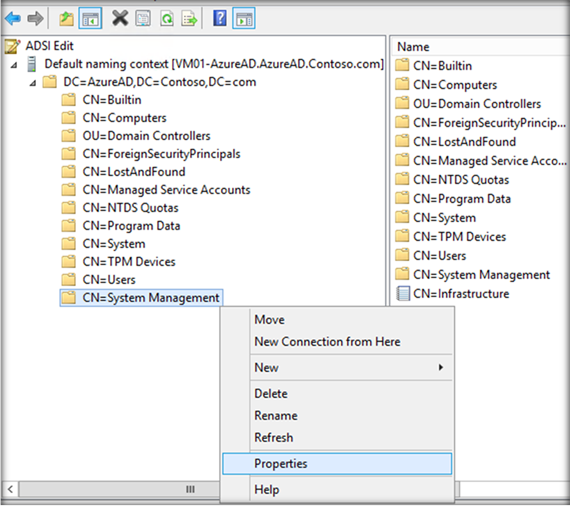Click server icon beside Default naming context
This screenshot has width=570, height=506.
[x=32, y=64]
